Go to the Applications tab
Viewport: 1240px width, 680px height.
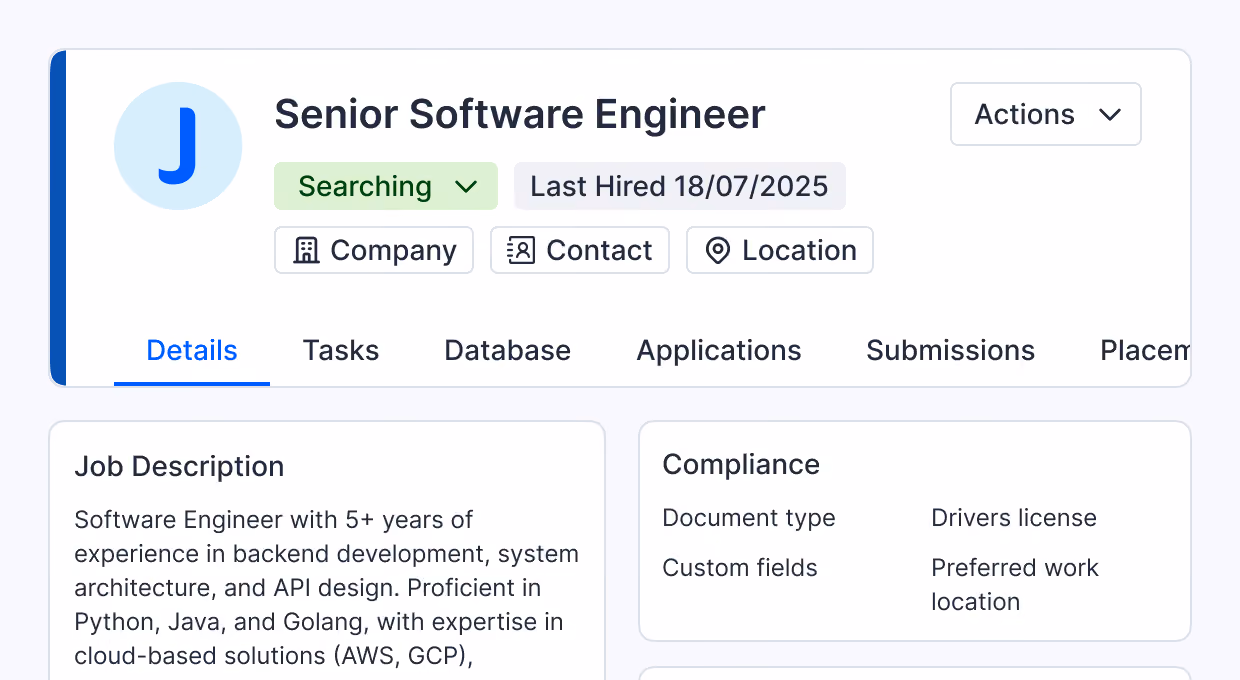point(719,350)
